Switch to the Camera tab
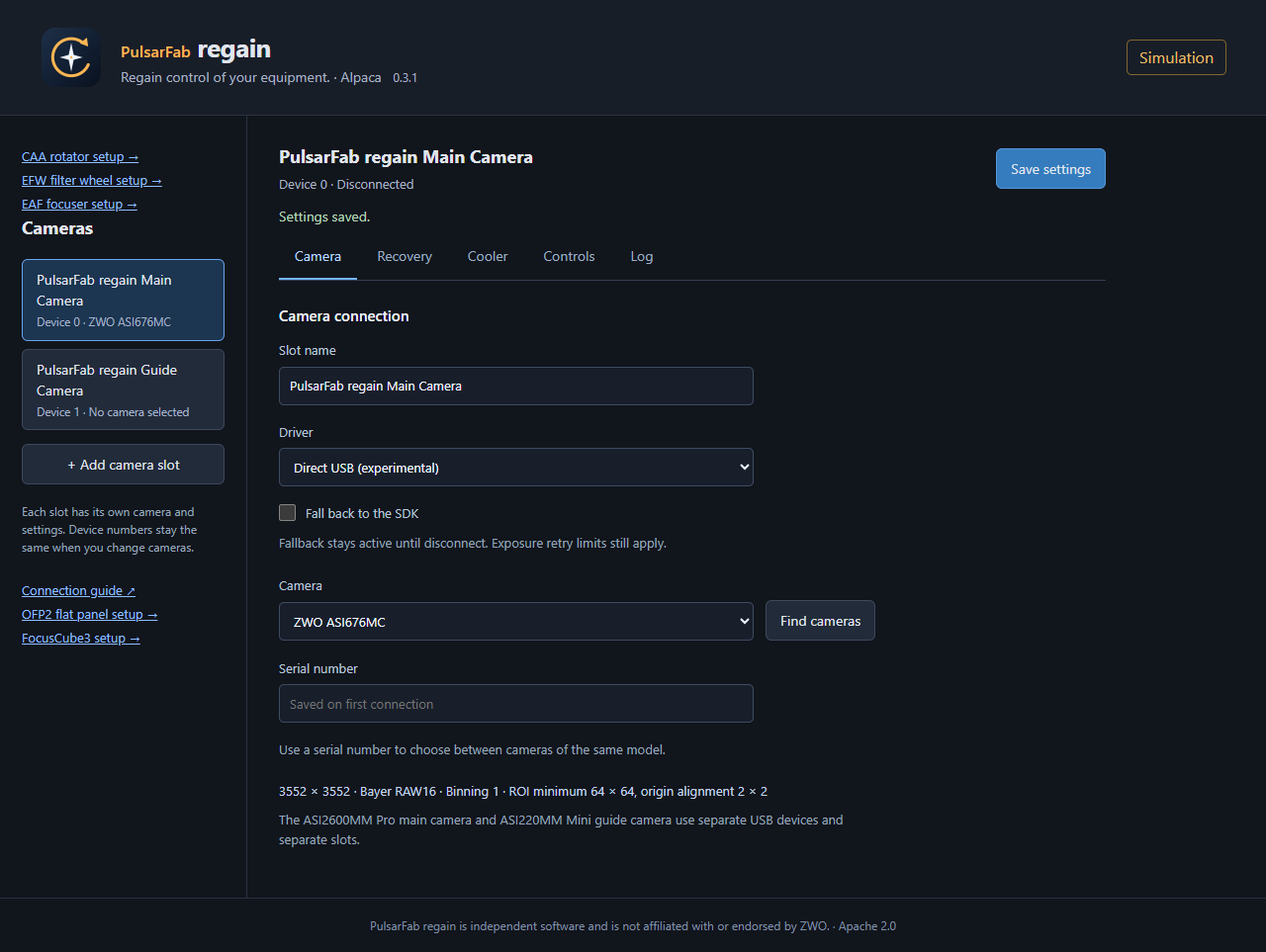This screenshot has width=1266, height=952. [317, 256]
